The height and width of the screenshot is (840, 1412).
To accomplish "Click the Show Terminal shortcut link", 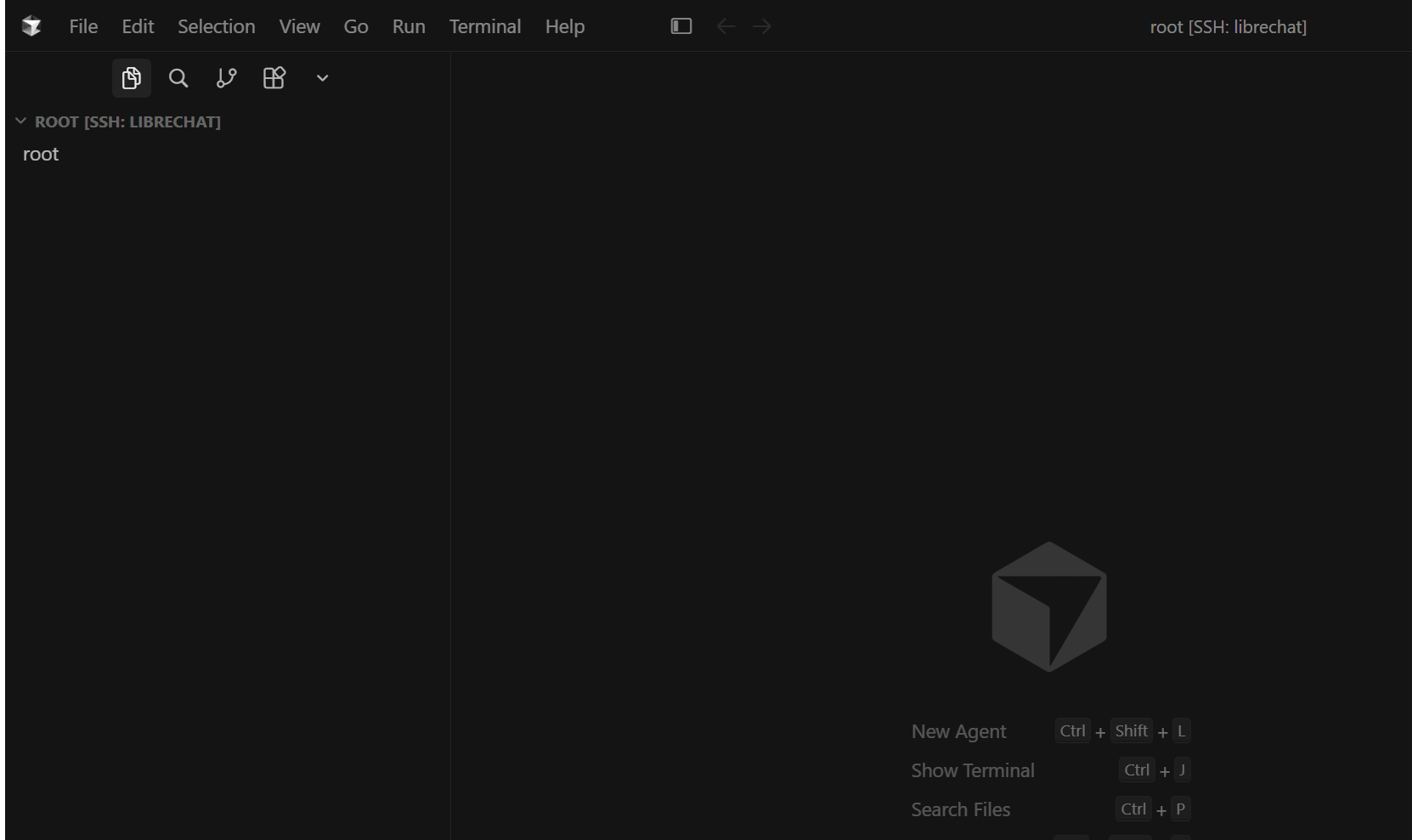I will pos(973,770).
